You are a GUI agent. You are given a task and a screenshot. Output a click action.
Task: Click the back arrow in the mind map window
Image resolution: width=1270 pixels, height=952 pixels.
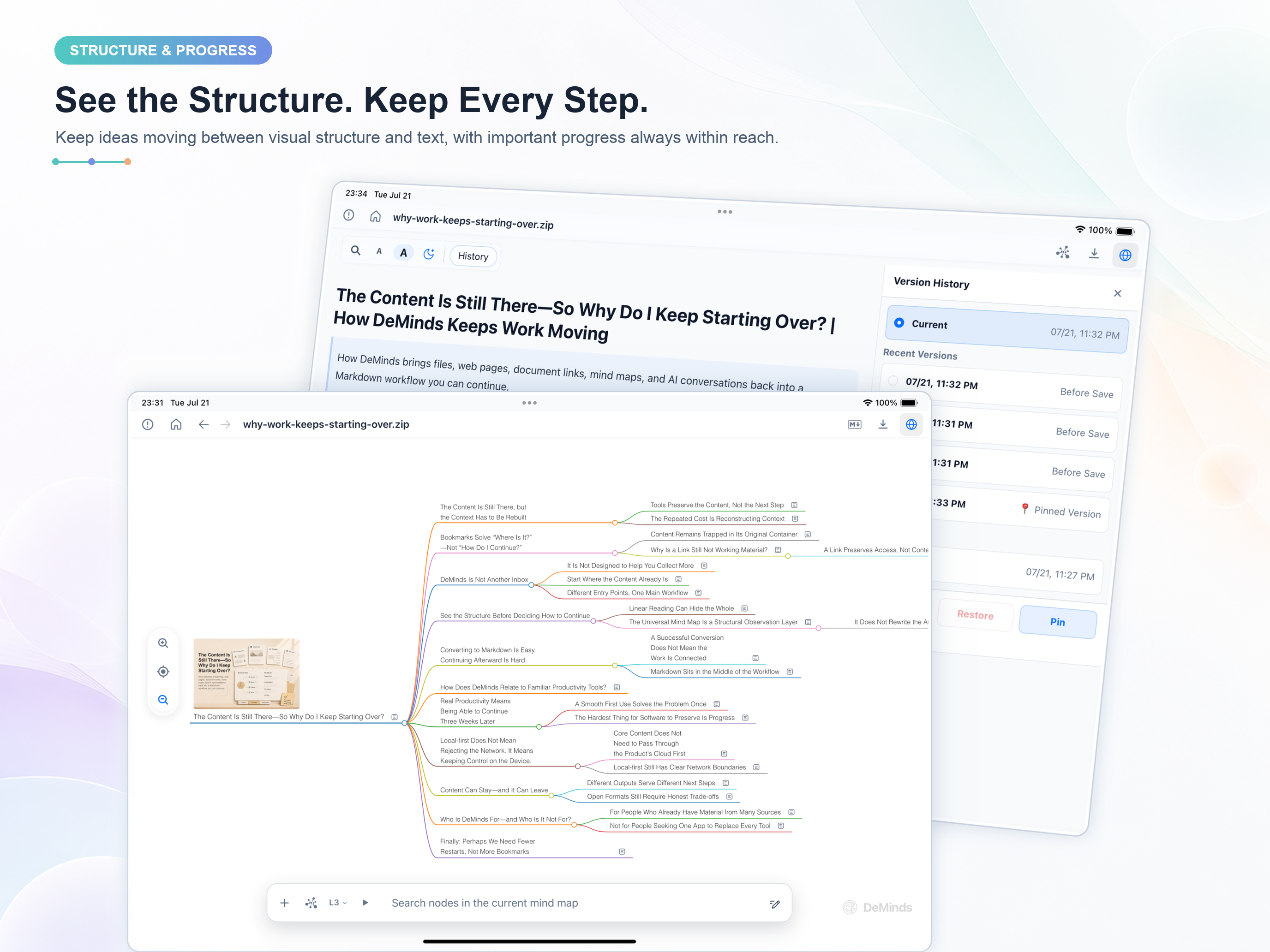[x=203, y=424]
